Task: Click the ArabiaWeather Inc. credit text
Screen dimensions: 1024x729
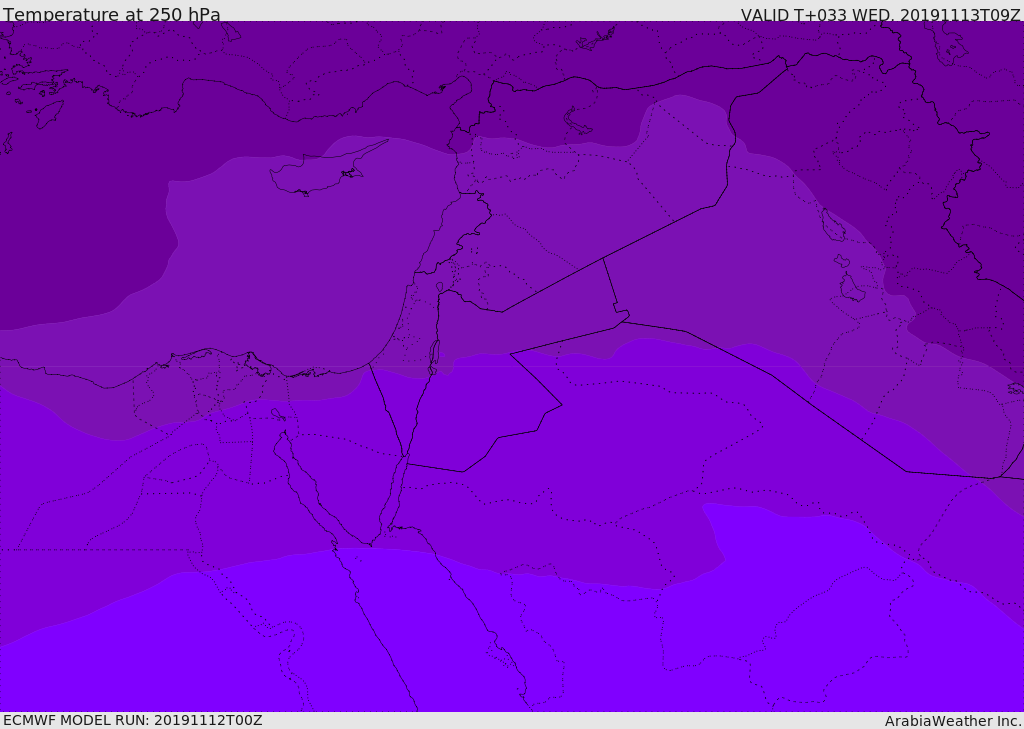Action: pyautogui.click(x=953, y=721)
